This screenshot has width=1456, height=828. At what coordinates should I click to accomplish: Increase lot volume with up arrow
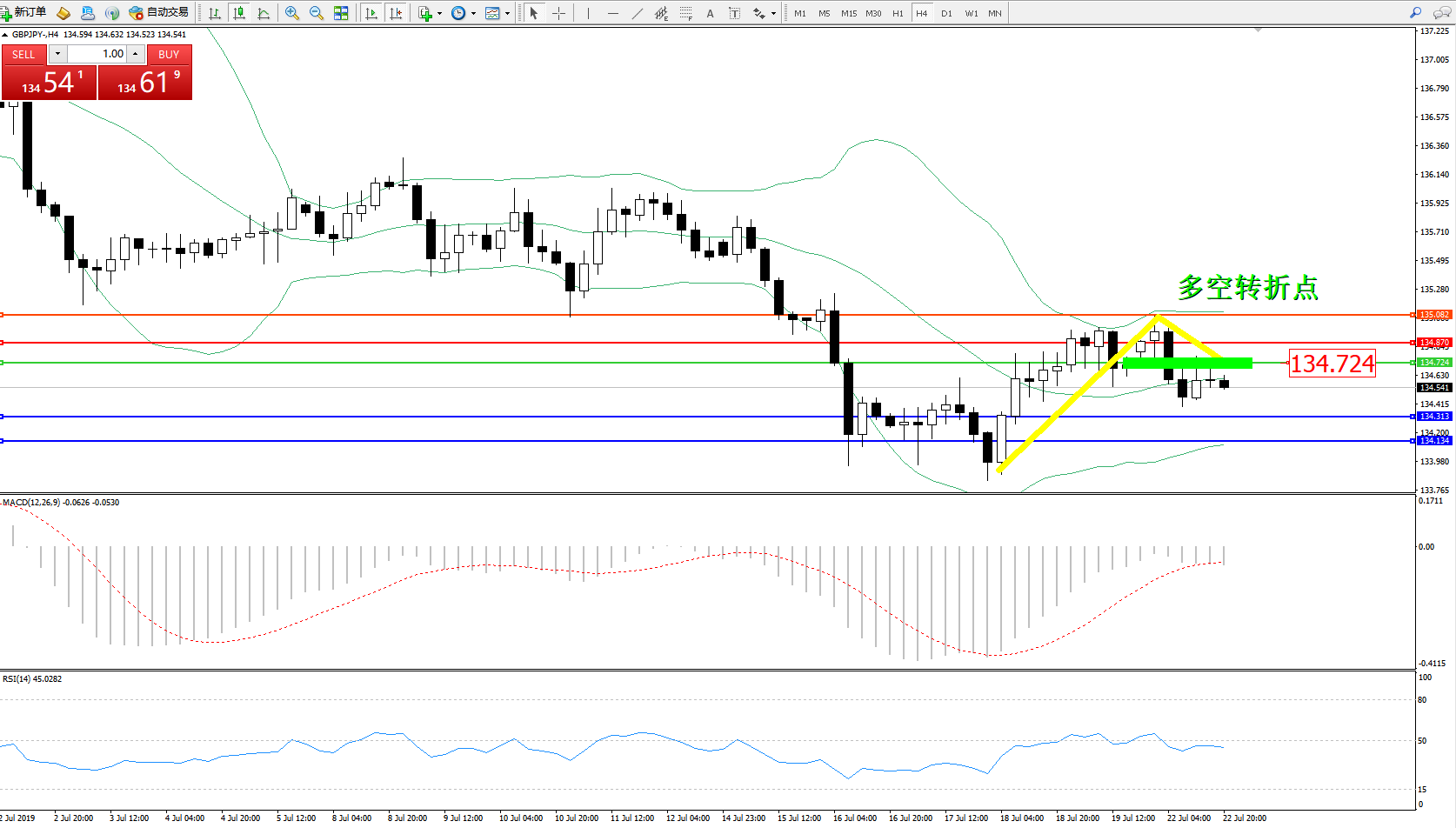(135, 54)
